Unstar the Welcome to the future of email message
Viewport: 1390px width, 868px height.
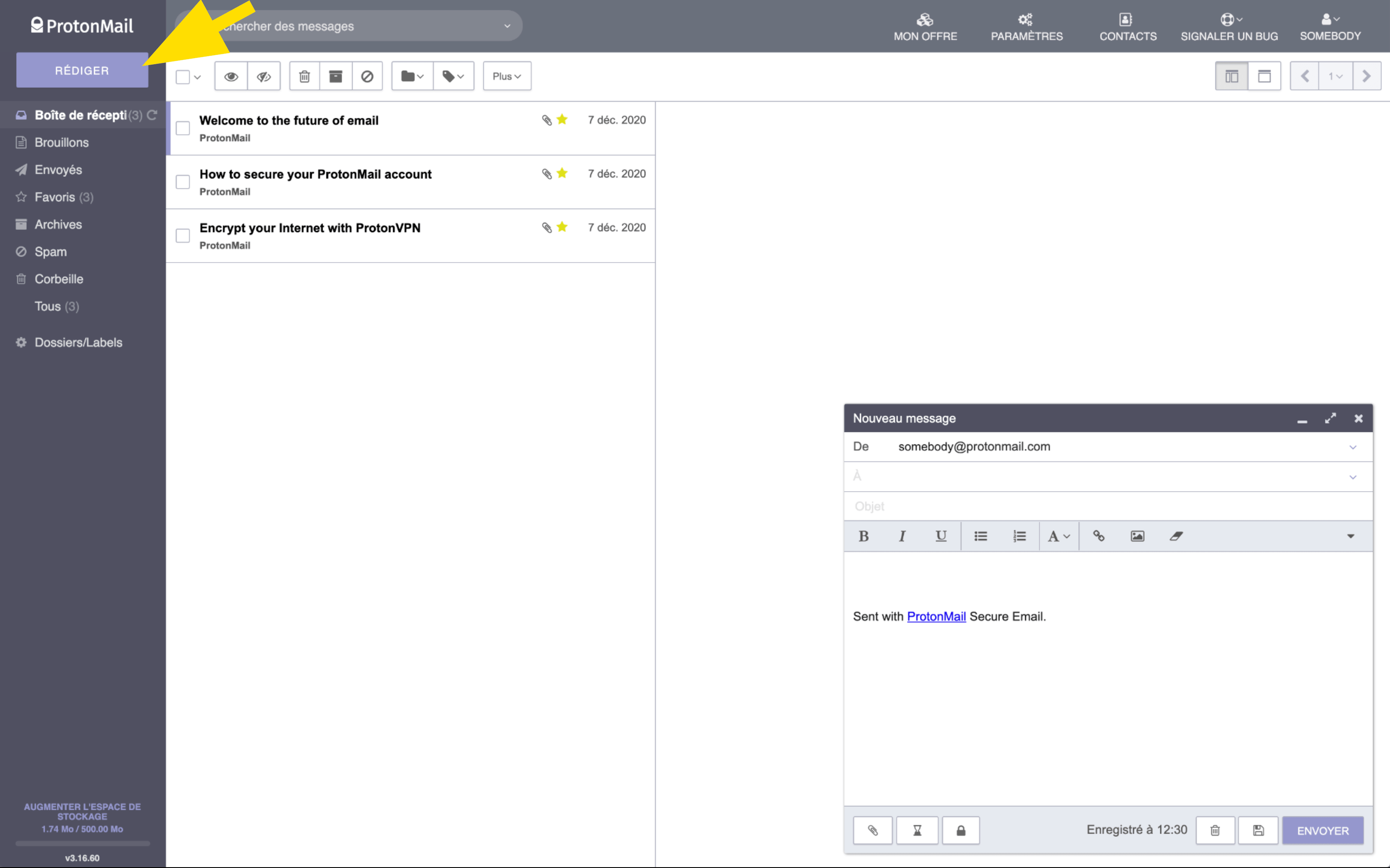click(562, 119)
